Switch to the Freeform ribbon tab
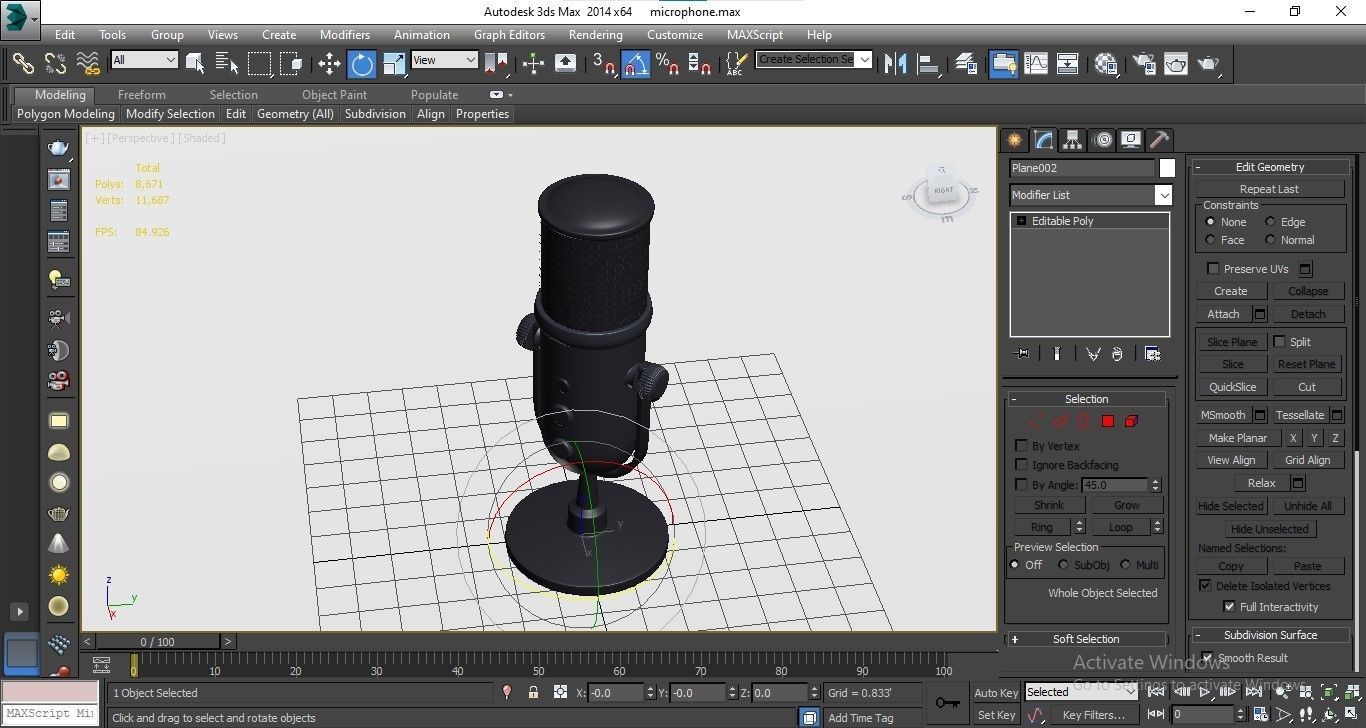1366x728 pixels. [142, 95]
